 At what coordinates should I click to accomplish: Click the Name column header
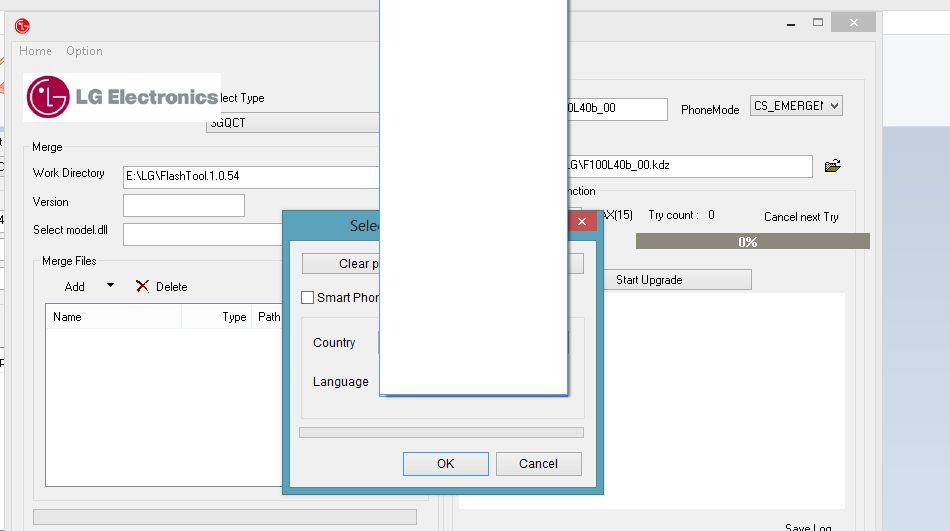click(x=113, y=317)
